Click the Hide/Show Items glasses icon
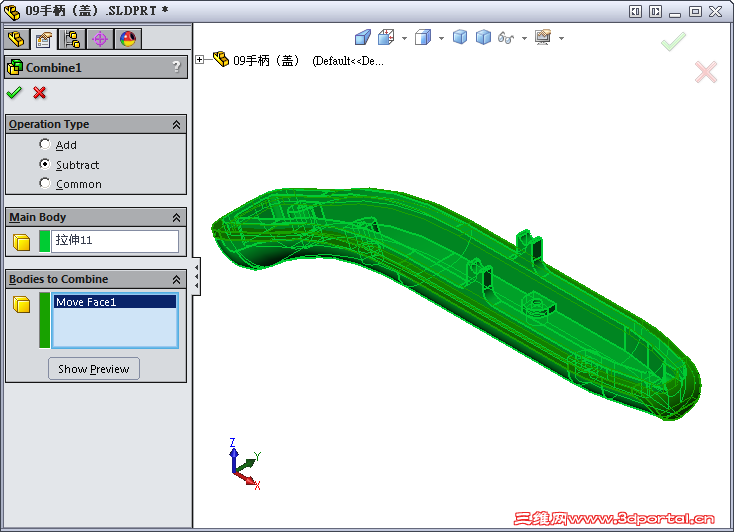 tap(506, 37)
